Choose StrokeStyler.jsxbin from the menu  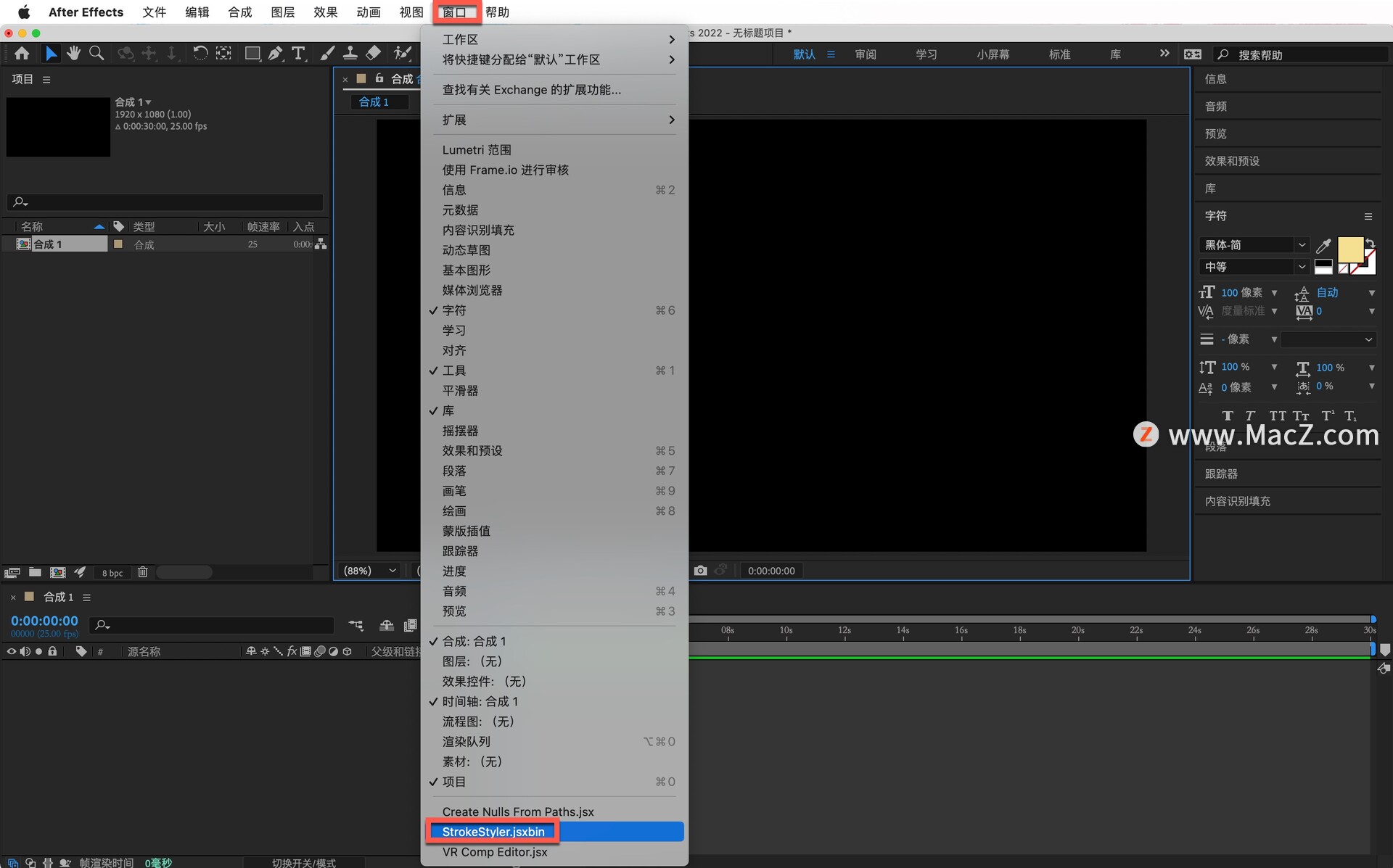(555, 832)
